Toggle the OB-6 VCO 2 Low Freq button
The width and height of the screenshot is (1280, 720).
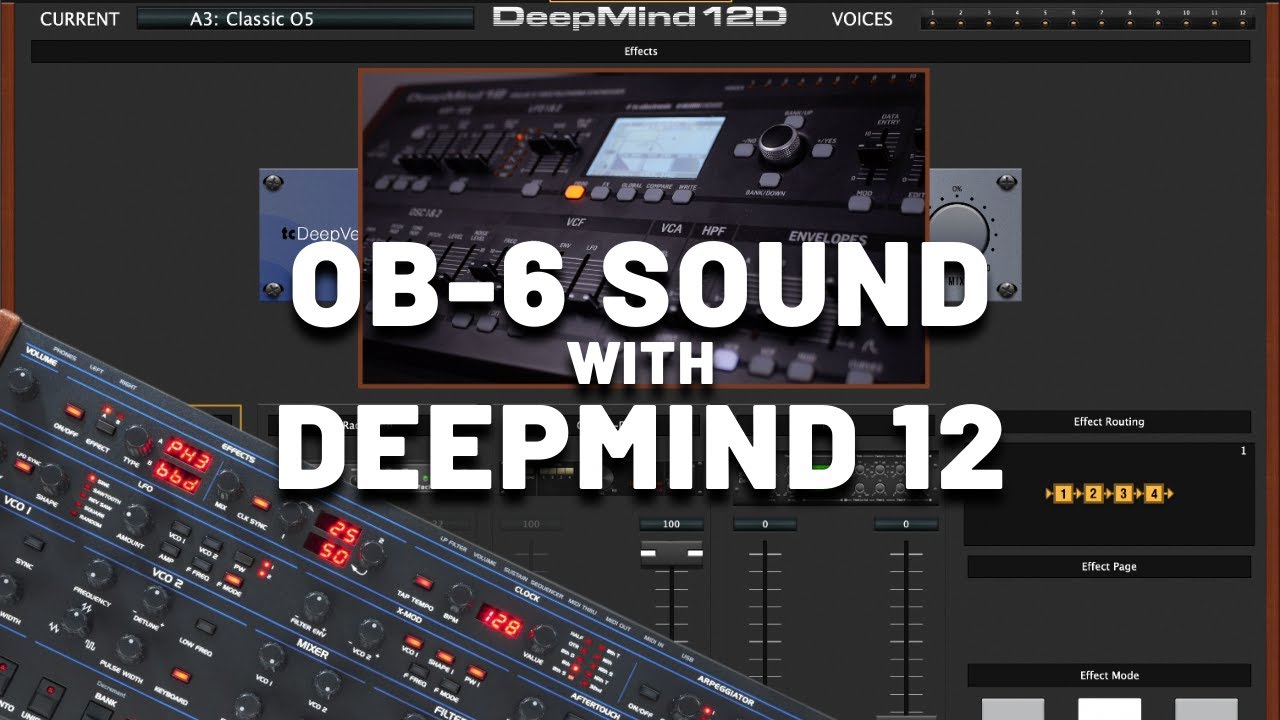(x=206, y=627)
